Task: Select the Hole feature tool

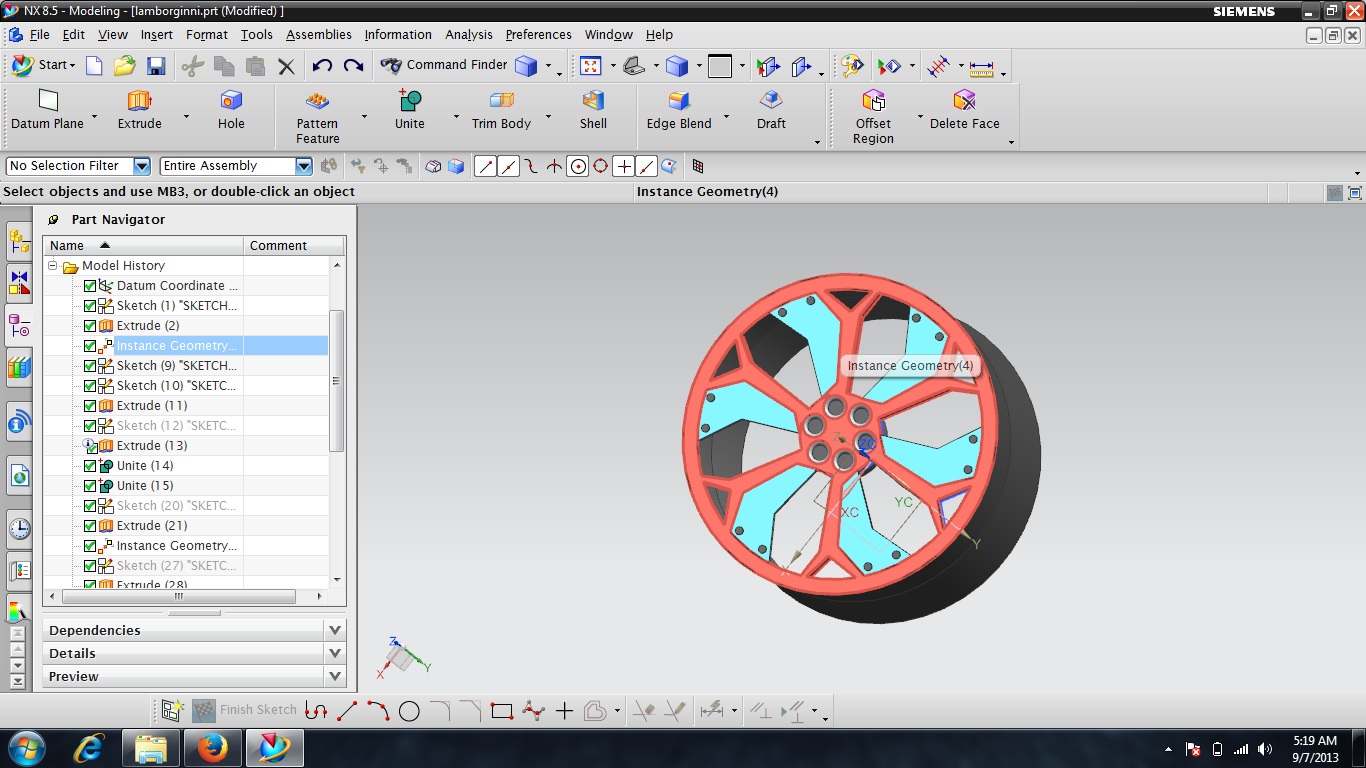Action: pos(231,101)
